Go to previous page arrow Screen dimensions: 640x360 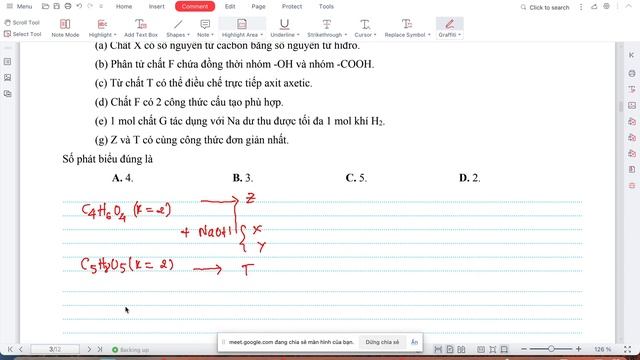(21, 349)
